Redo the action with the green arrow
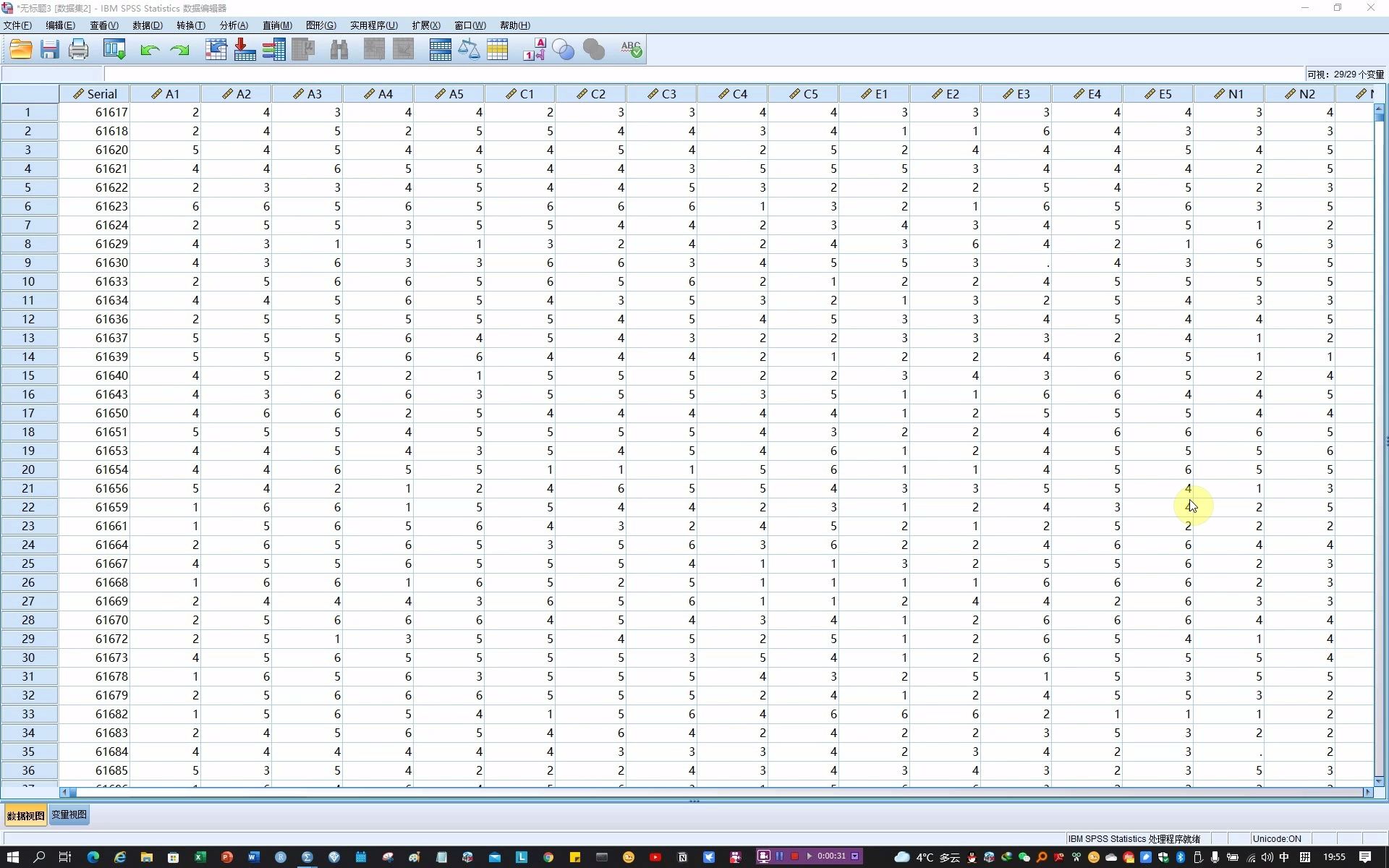1389x868 pixels. (179, 50)
